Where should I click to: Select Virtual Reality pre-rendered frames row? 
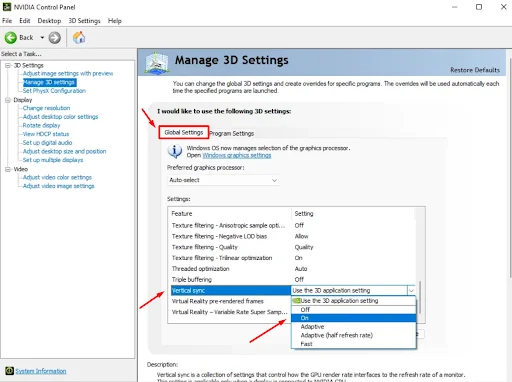pyautogui.click(x=231, y=301)
